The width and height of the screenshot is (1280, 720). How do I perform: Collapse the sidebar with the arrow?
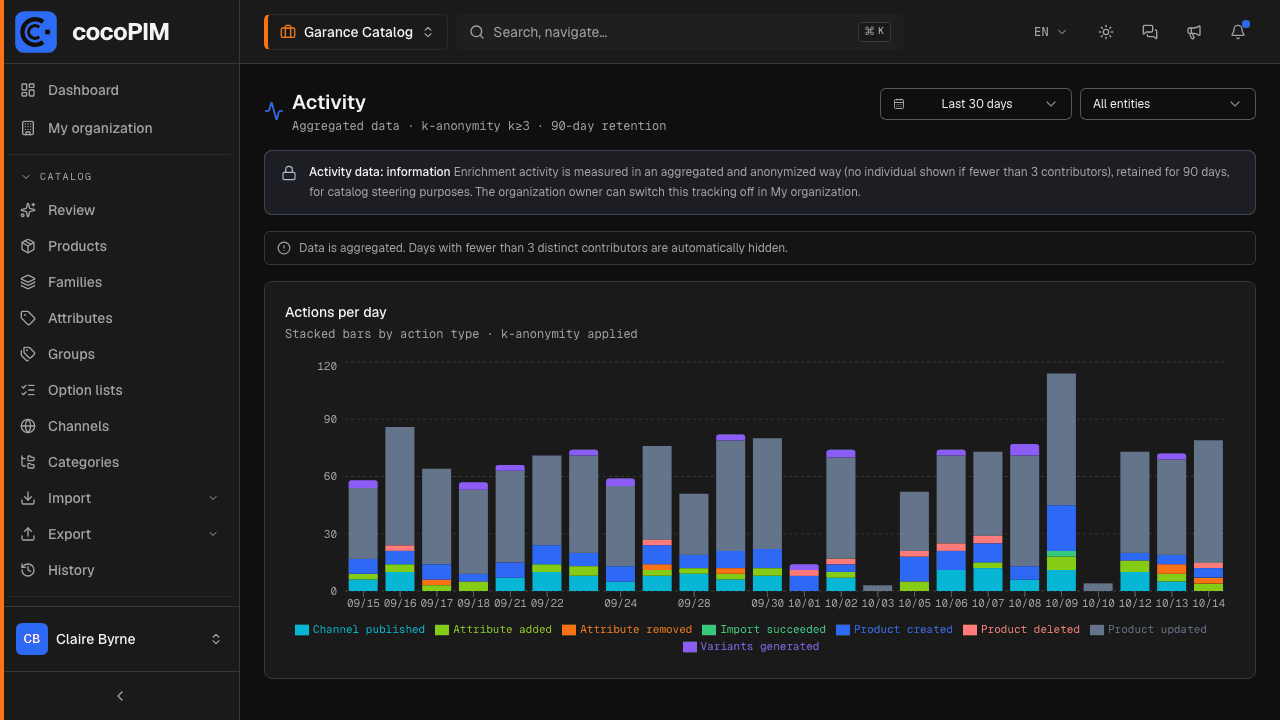(120, 696)
